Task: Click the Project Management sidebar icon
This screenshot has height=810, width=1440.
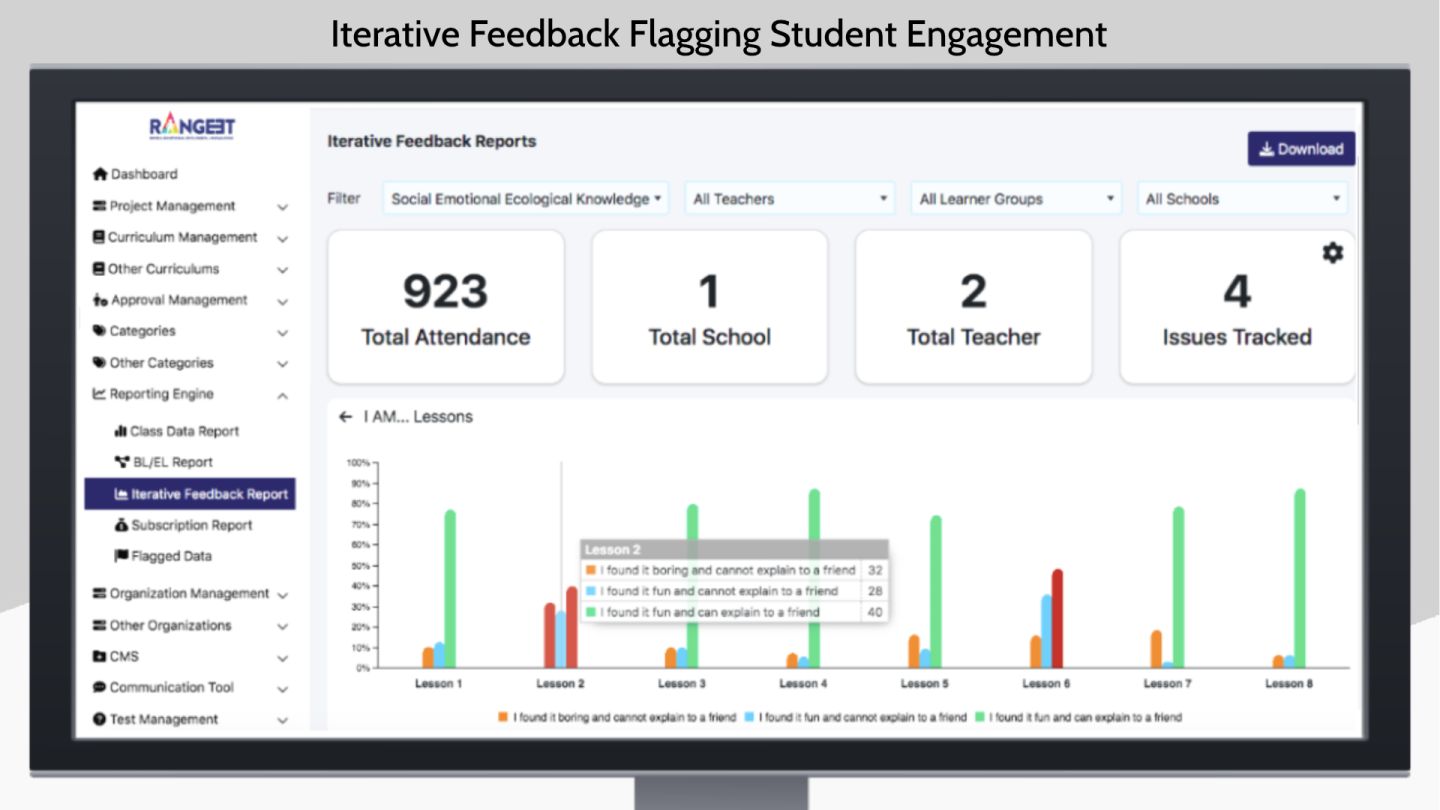Action: click(x=99, y=206)
